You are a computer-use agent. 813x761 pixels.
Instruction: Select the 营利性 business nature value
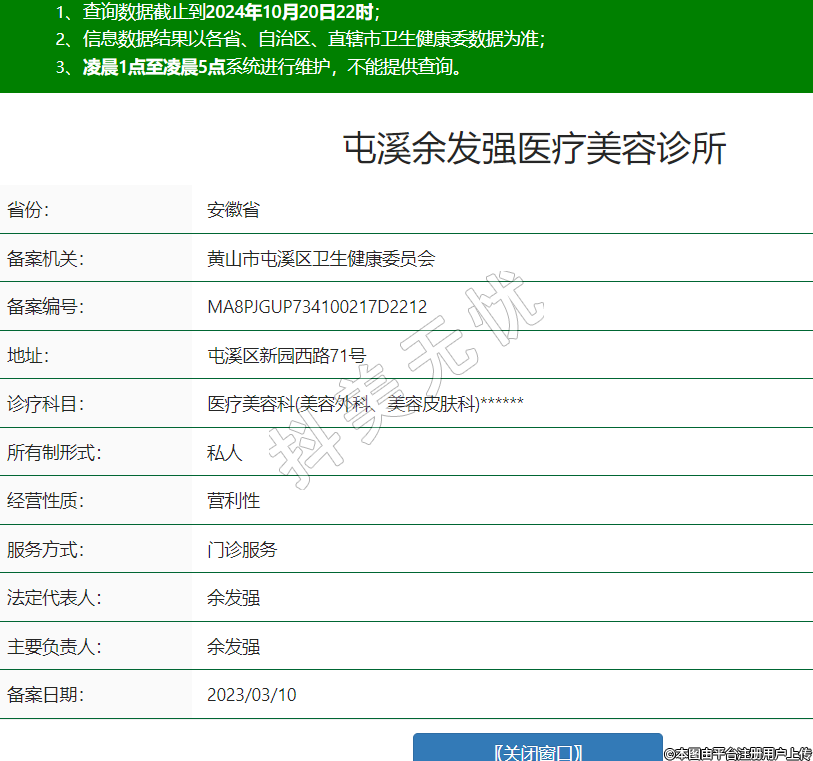coord(233,500)
